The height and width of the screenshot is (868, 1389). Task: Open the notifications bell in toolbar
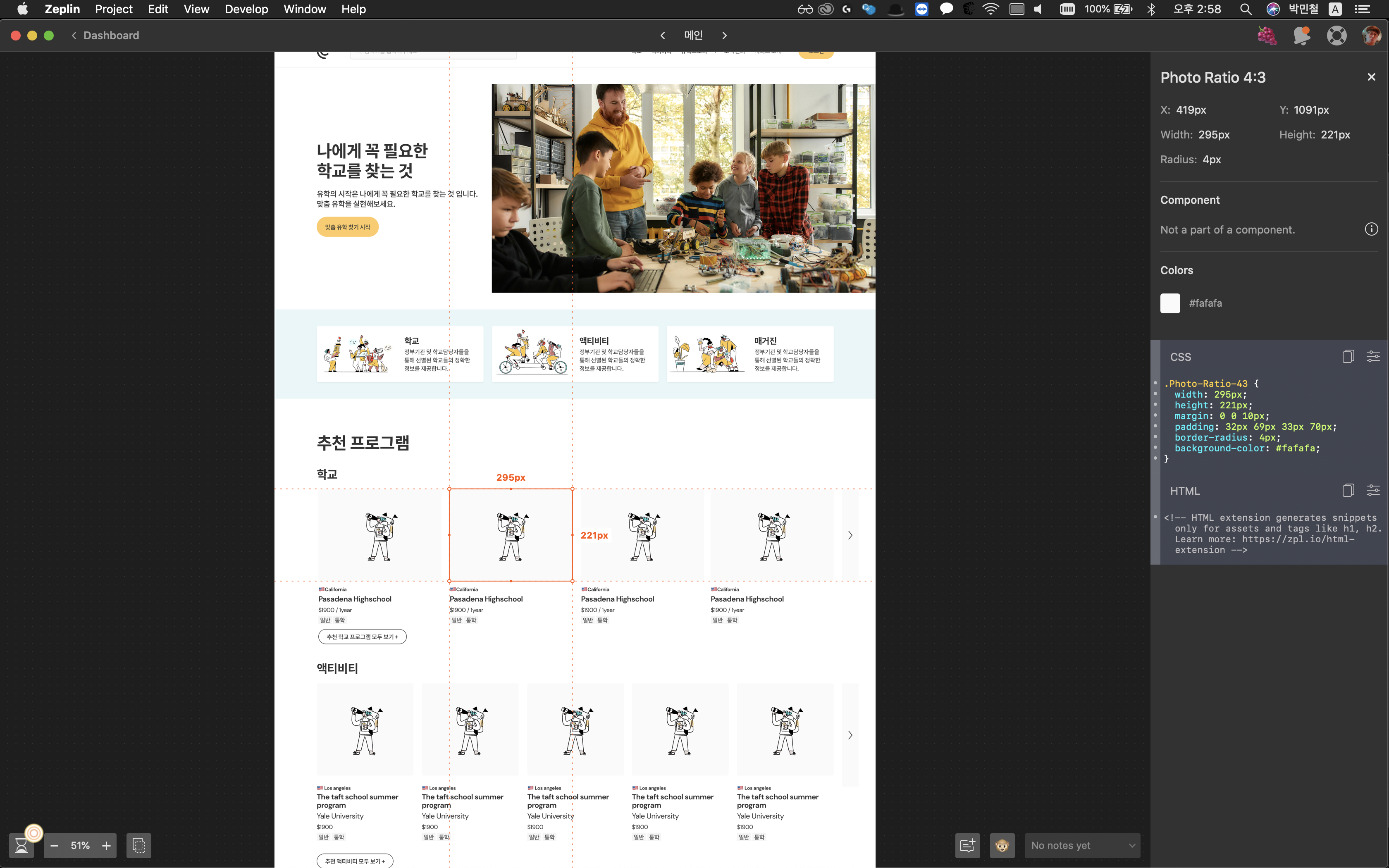click(x=1302, y=36)
